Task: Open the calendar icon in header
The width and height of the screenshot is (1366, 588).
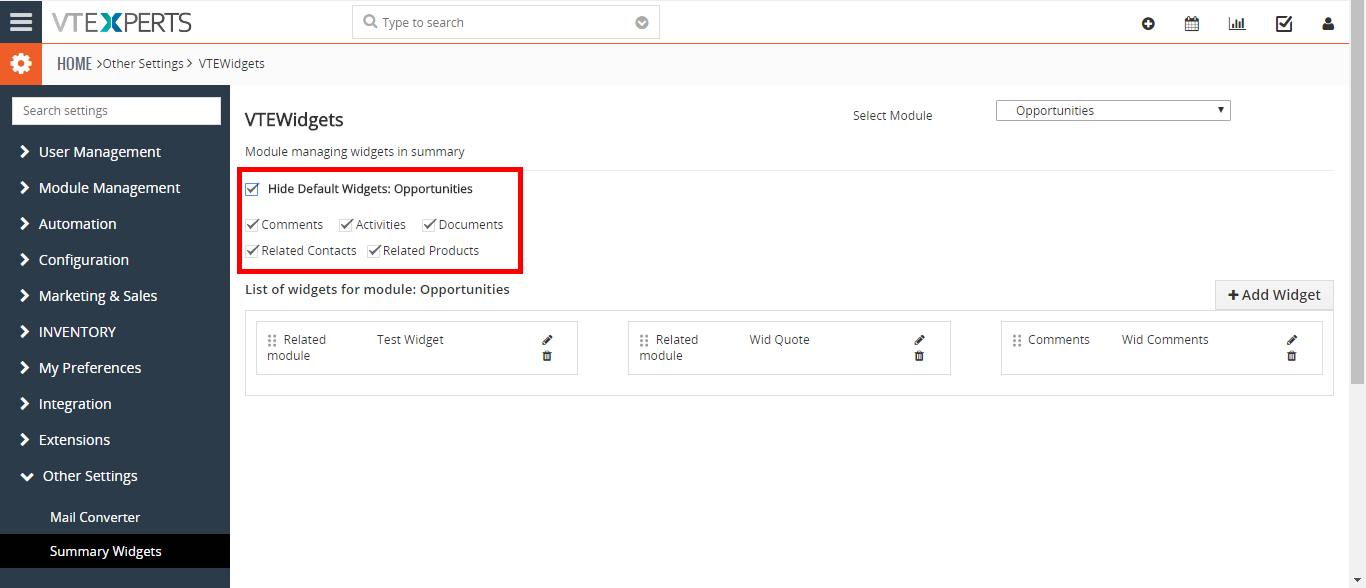Action: [x=1192, y=24]
